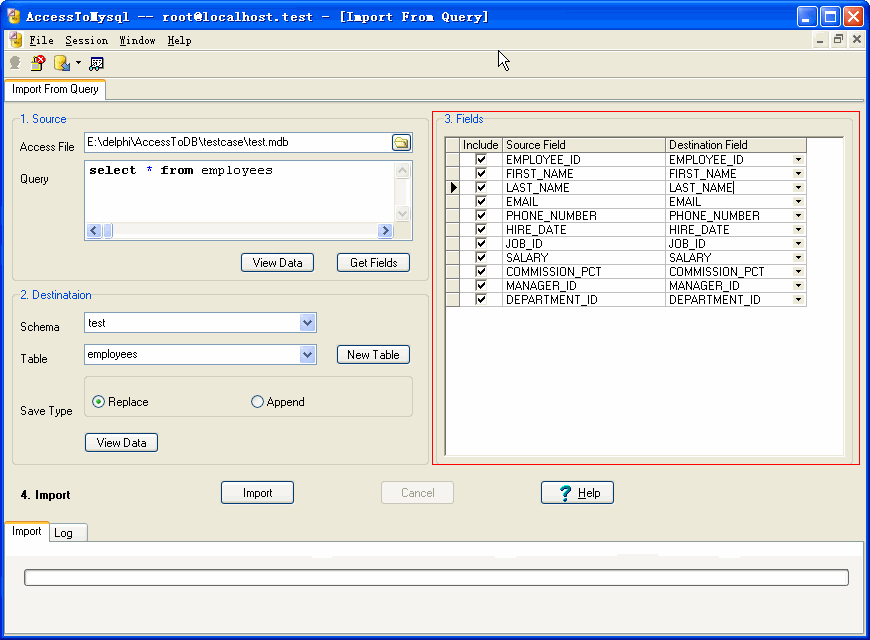This screenshot has width=870, height=640.
Task: Open destination dropdown for EMAIL
Action: pos(798,201)
